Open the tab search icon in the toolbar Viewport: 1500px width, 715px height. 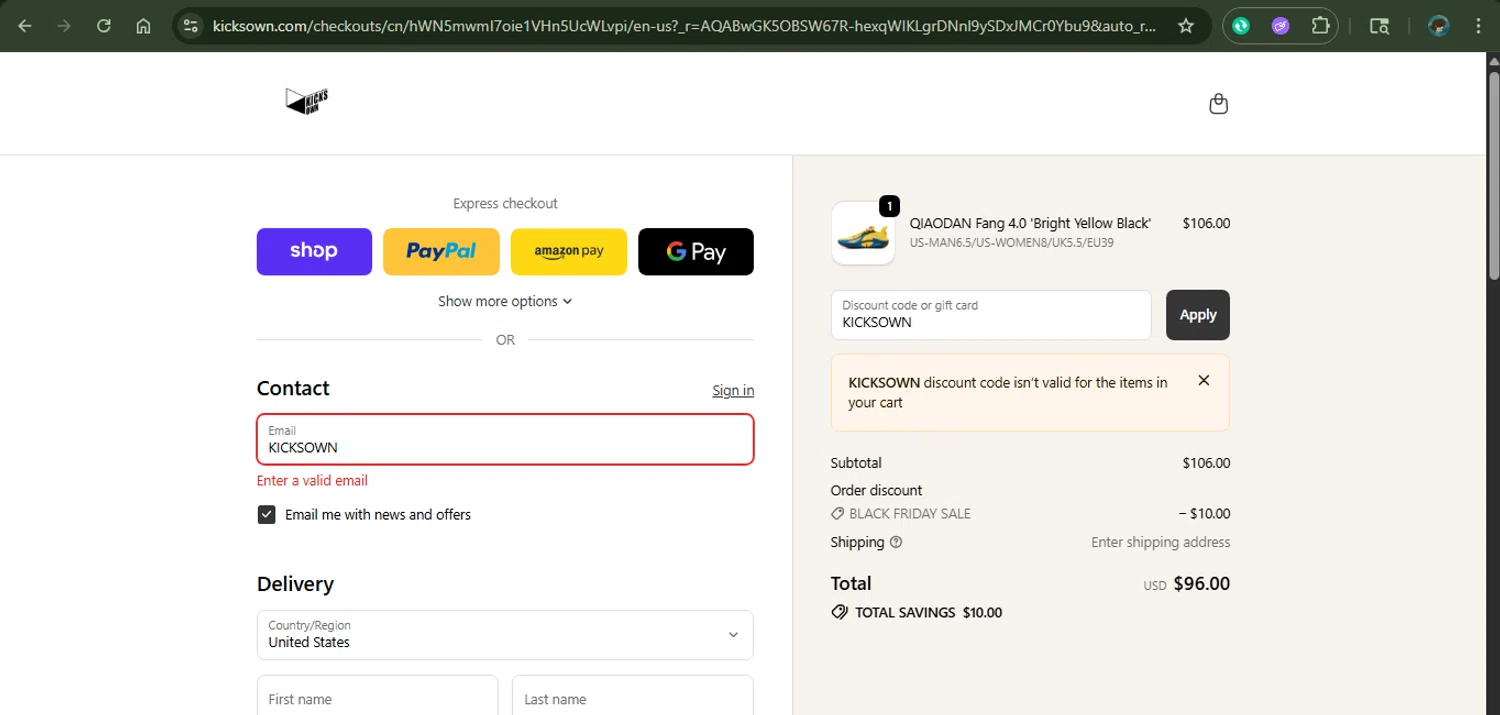(1379, 26)
